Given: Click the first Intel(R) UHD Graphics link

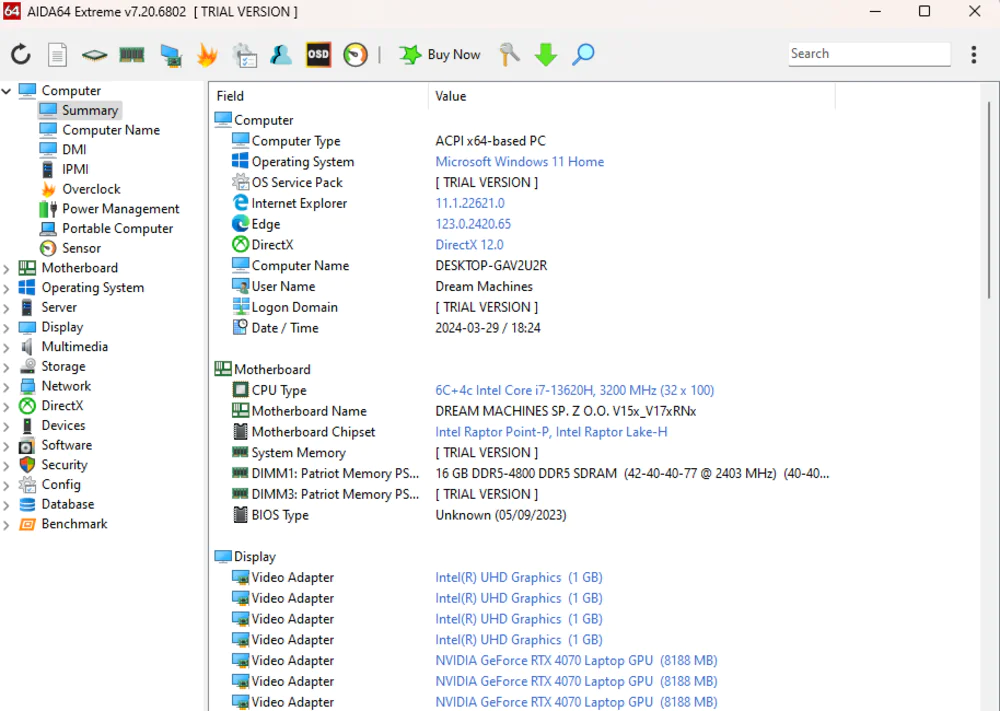Looking at the screenshot, I should 518,578.
